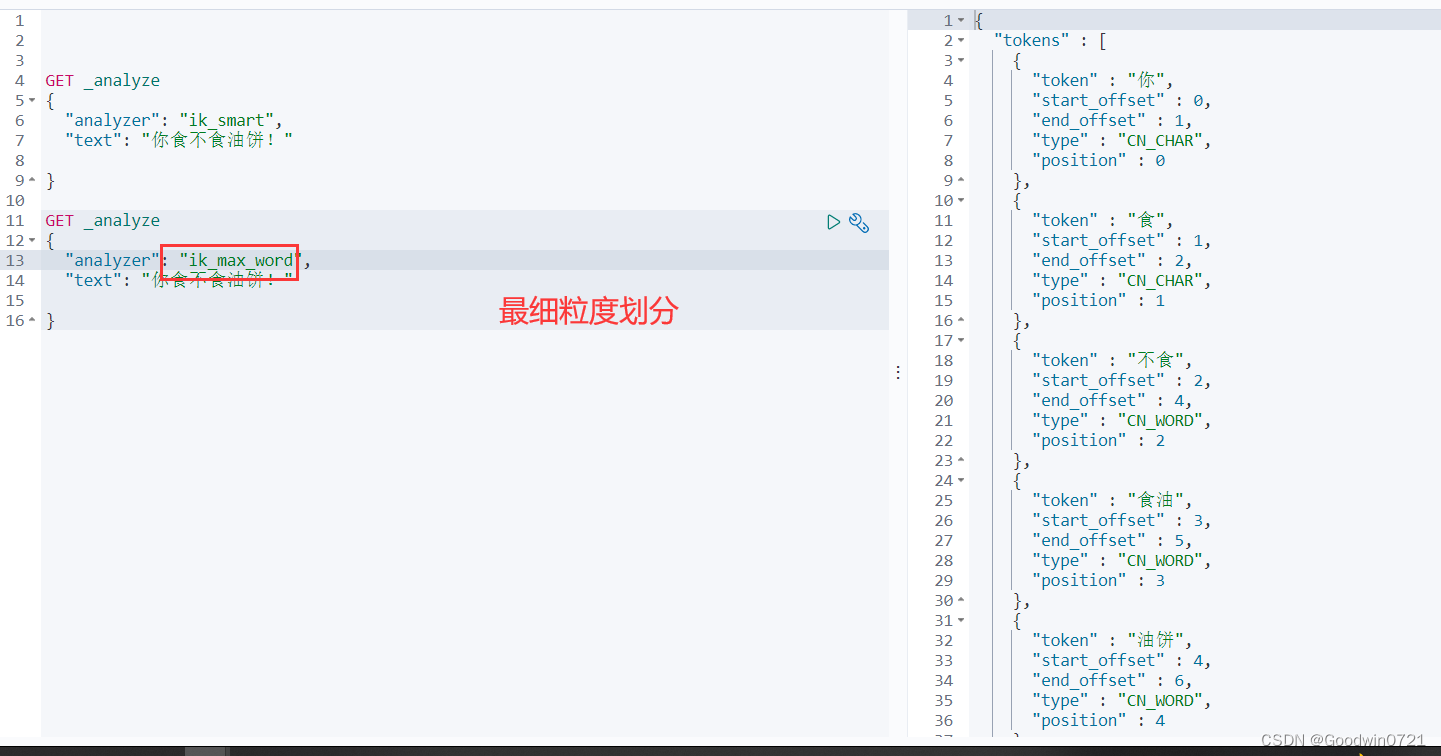Click the "end_offset" : 5 line
The height and width of the screenshot is (756, 1441).
click(1112, 540)
